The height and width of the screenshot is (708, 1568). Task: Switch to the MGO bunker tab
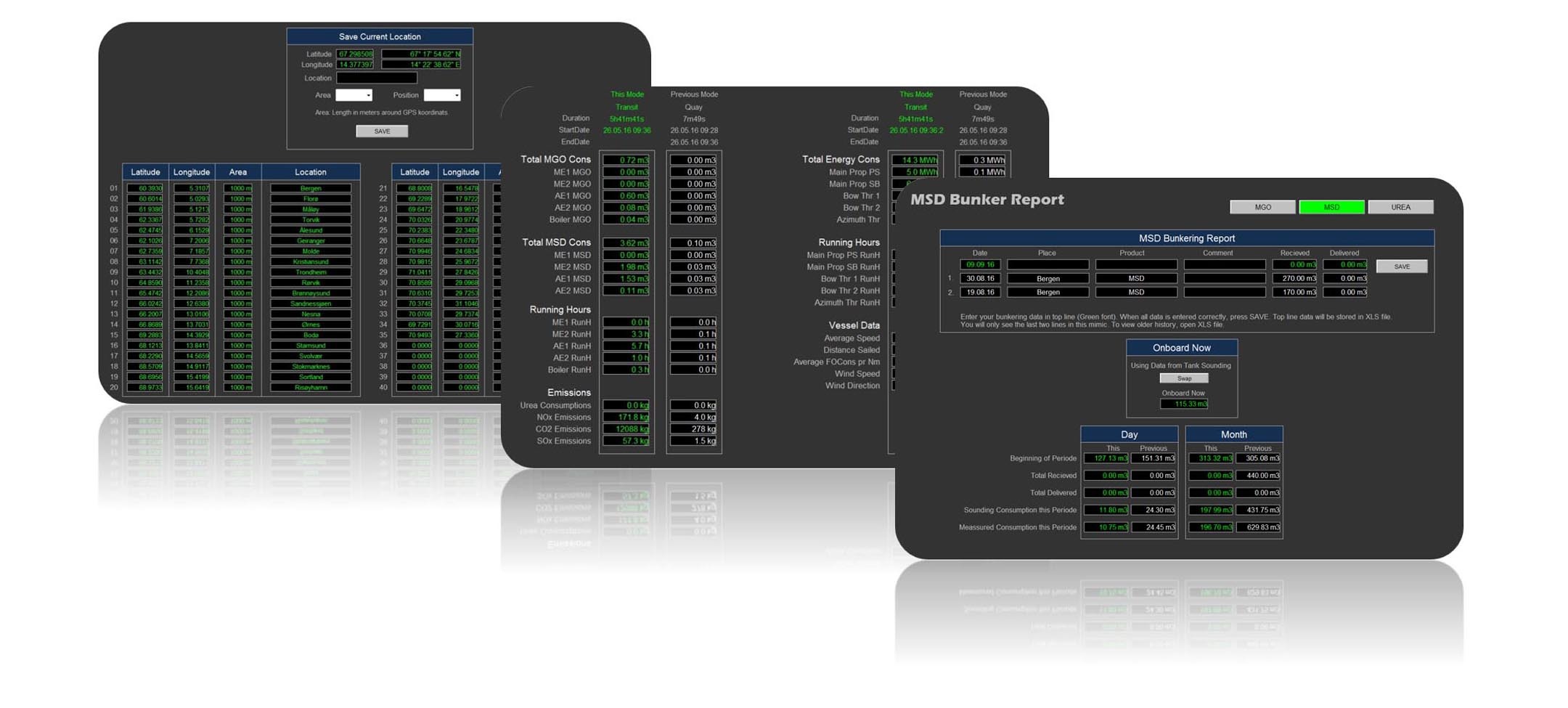[x=1262, y=208]
